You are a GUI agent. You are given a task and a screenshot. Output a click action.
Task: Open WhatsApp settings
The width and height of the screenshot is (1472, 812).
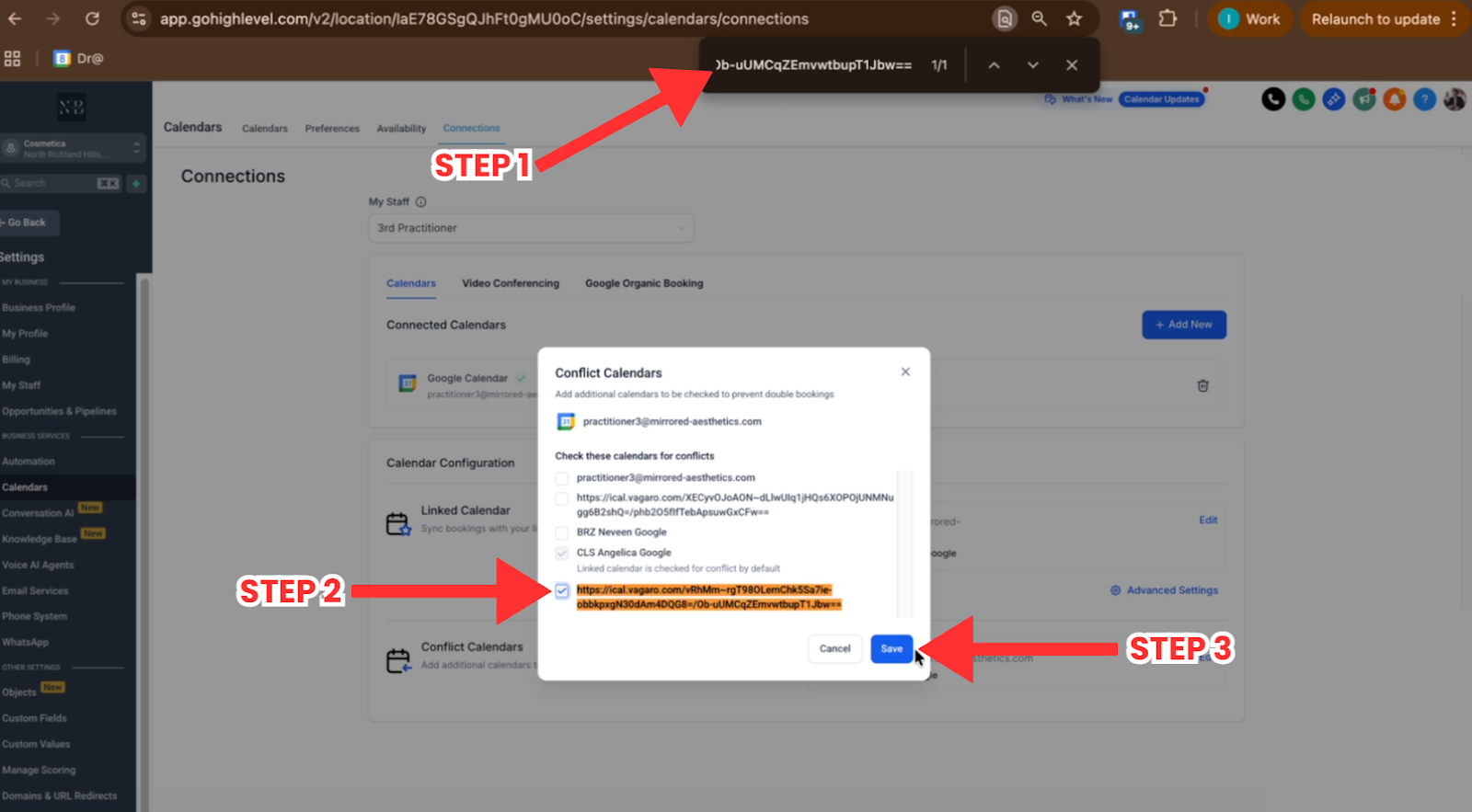(25, 642)
